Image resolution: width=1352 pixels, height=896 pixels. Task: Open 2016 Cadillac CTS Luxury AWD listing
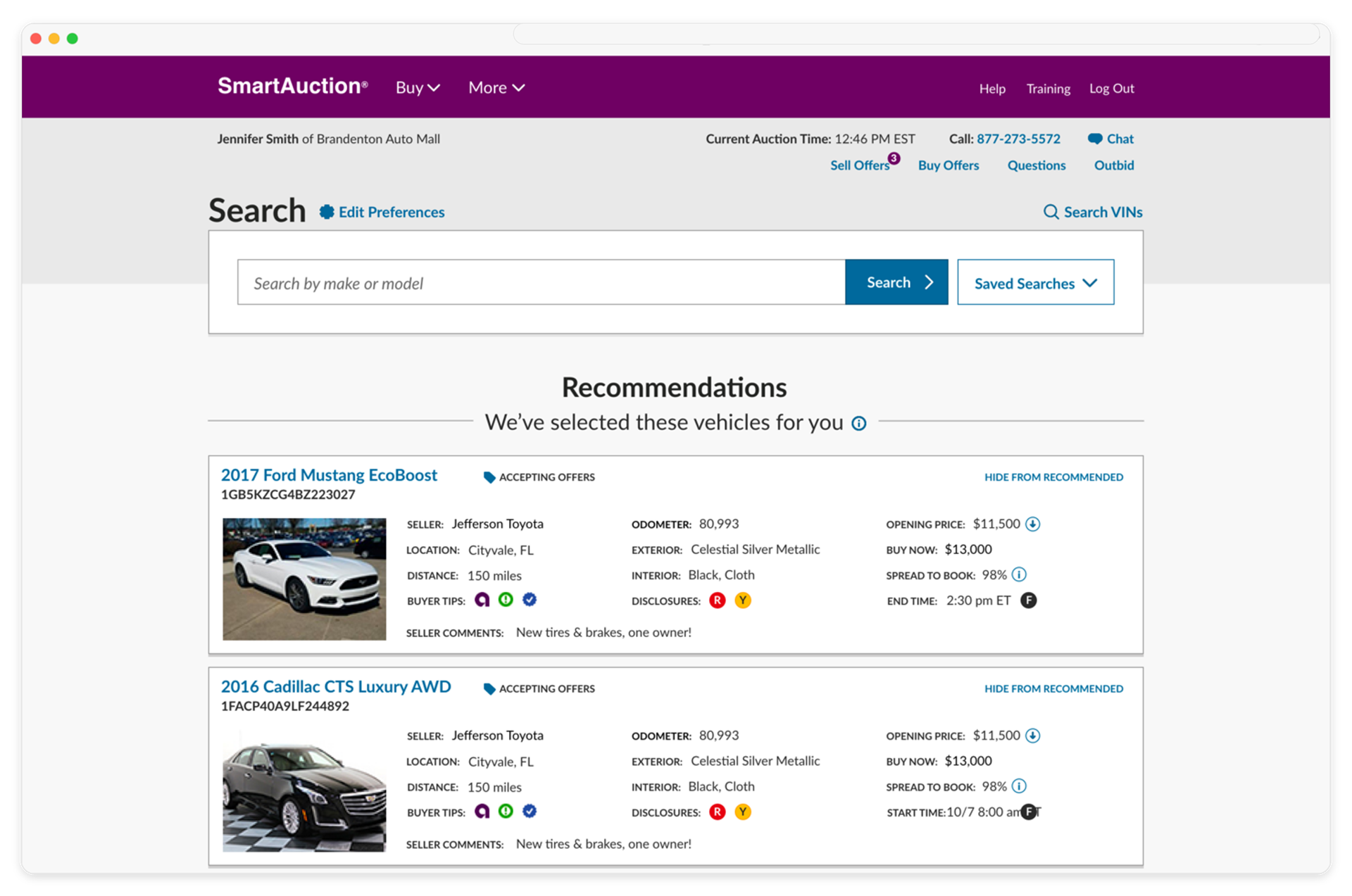click(x=336, y=687)
